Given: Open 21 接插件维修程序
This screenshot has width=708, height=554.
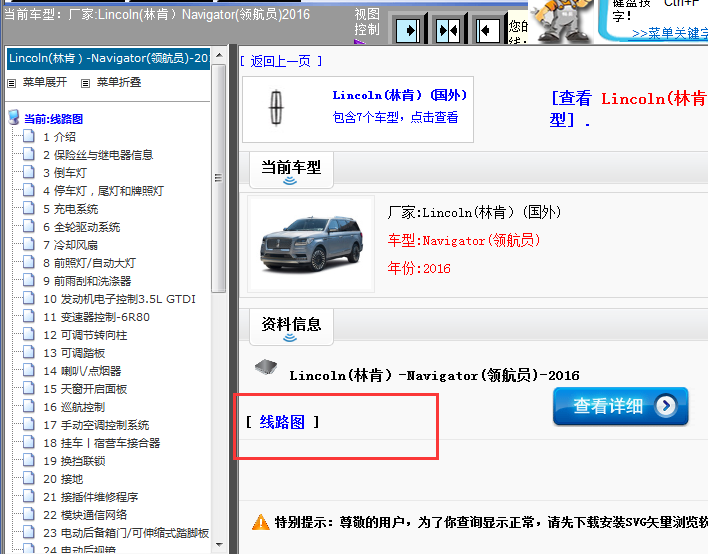Looking at the screenshot, I should point(91,497).
